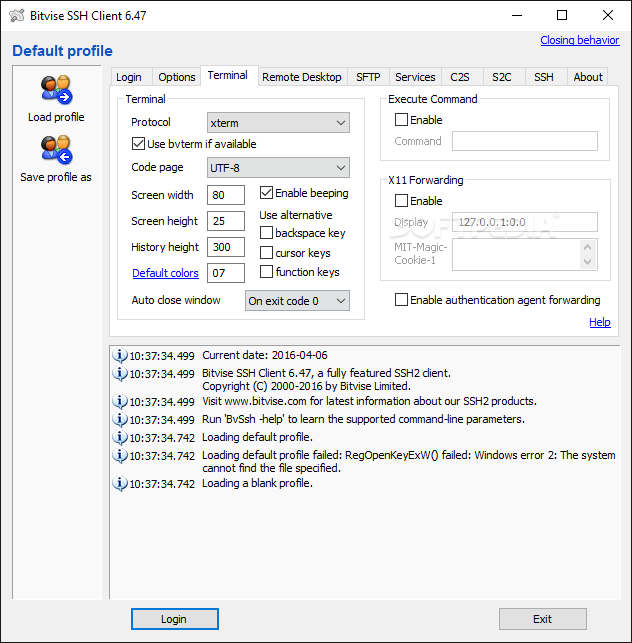Open the Code page UTF-8 dropdown
Screen dimensions: 632x643
[278, 168]
